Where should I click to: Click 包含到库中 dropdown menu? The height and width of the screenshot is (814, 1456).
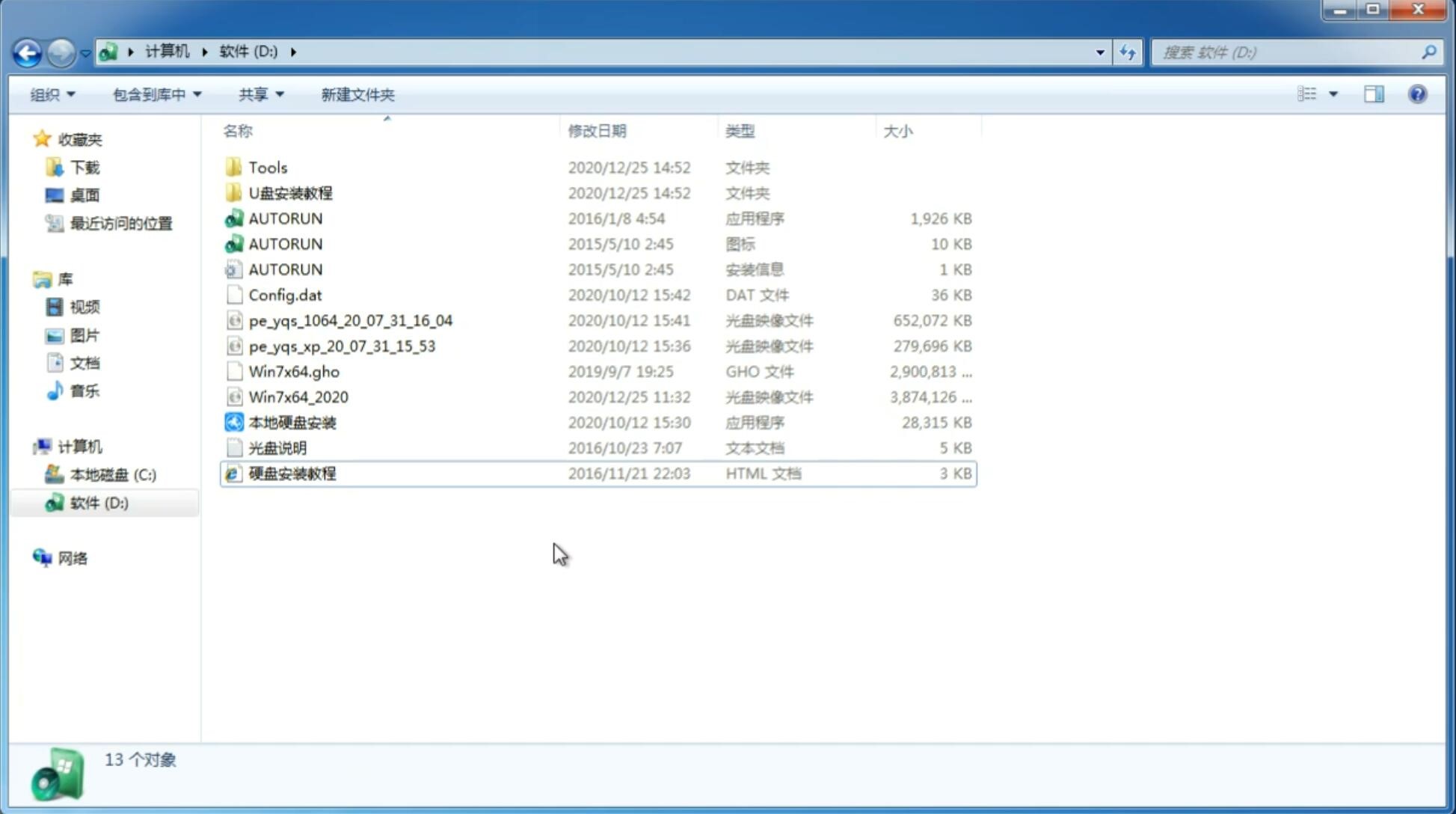(155, 94)
